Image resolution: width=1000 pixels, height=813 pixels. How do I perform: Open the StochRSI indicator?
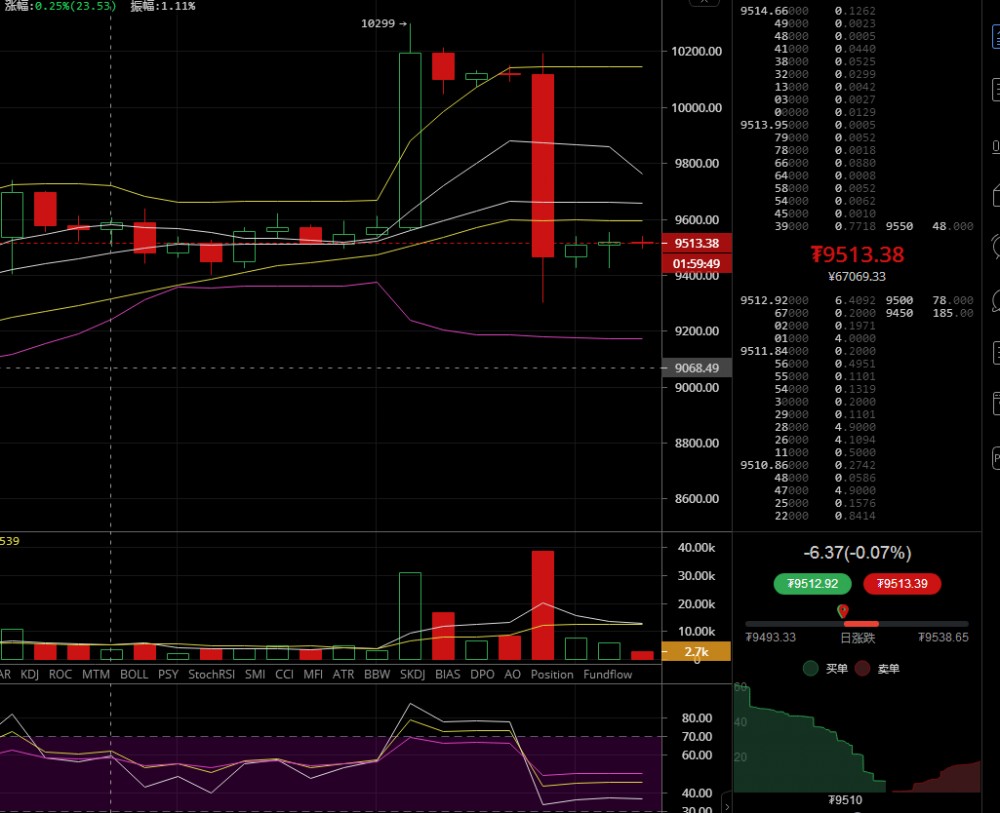coord(210,674)
